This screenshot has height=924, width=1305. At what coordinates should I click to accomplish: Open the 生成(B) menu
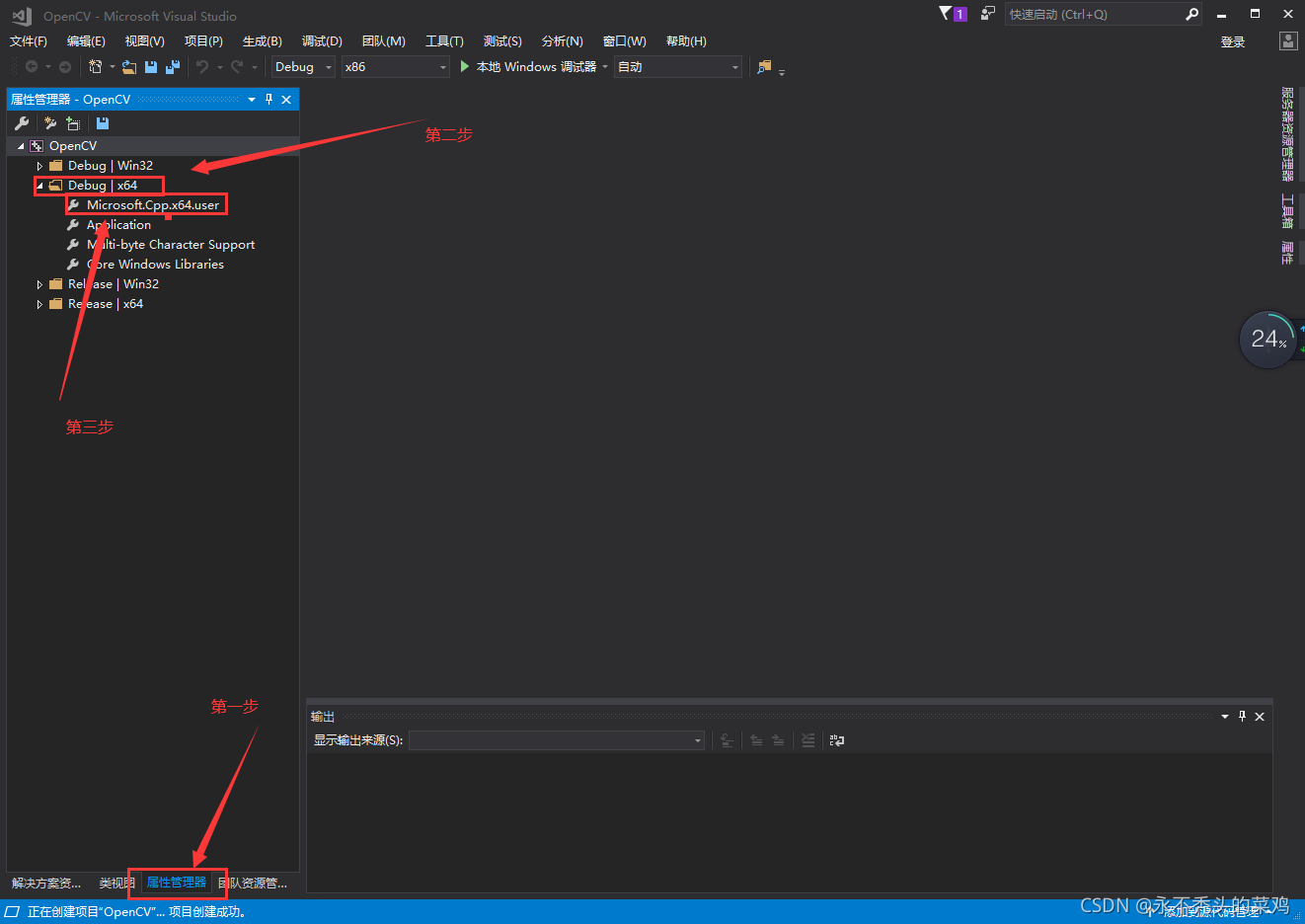(263, 41)
